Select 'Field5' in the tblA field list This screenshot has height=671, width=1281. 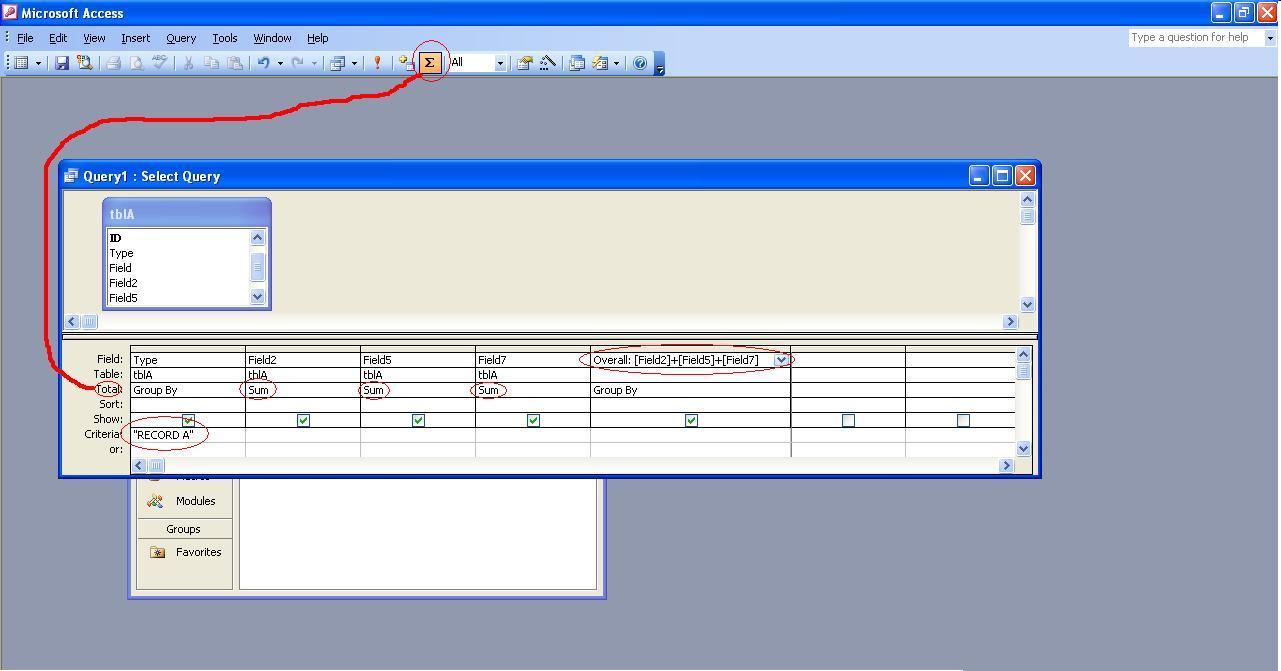(x=123, y=298)
